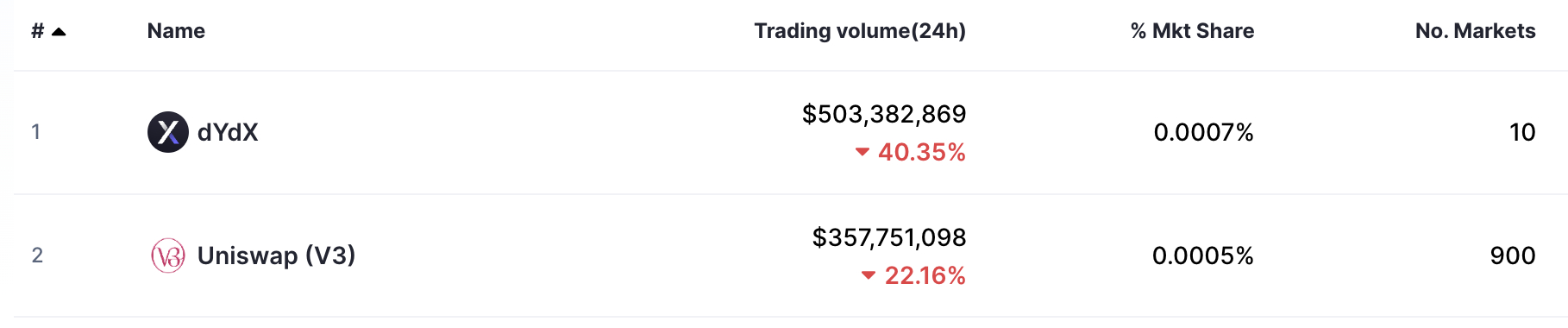The image size is (1568, 328).
Task: Click the # rank column header
Action: click(38, 31)
